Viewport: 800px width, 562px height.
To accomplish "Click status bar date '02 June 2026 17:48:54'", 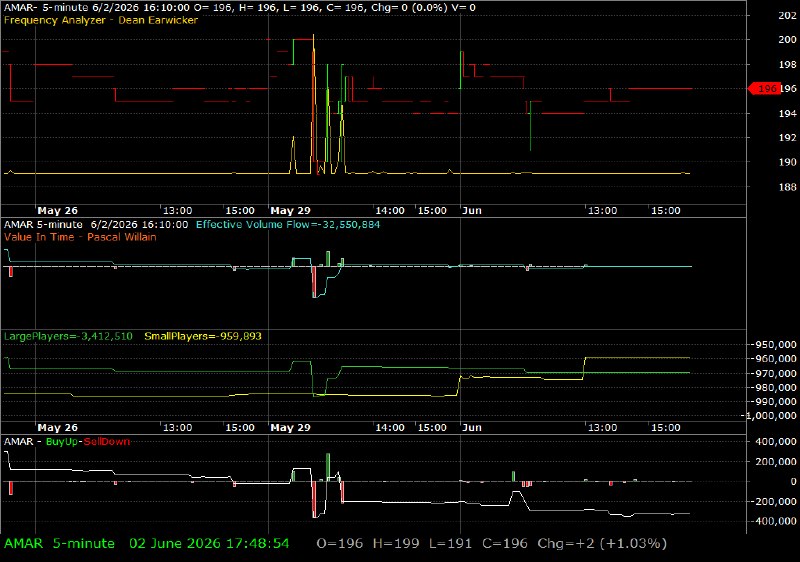I will 209,544.
